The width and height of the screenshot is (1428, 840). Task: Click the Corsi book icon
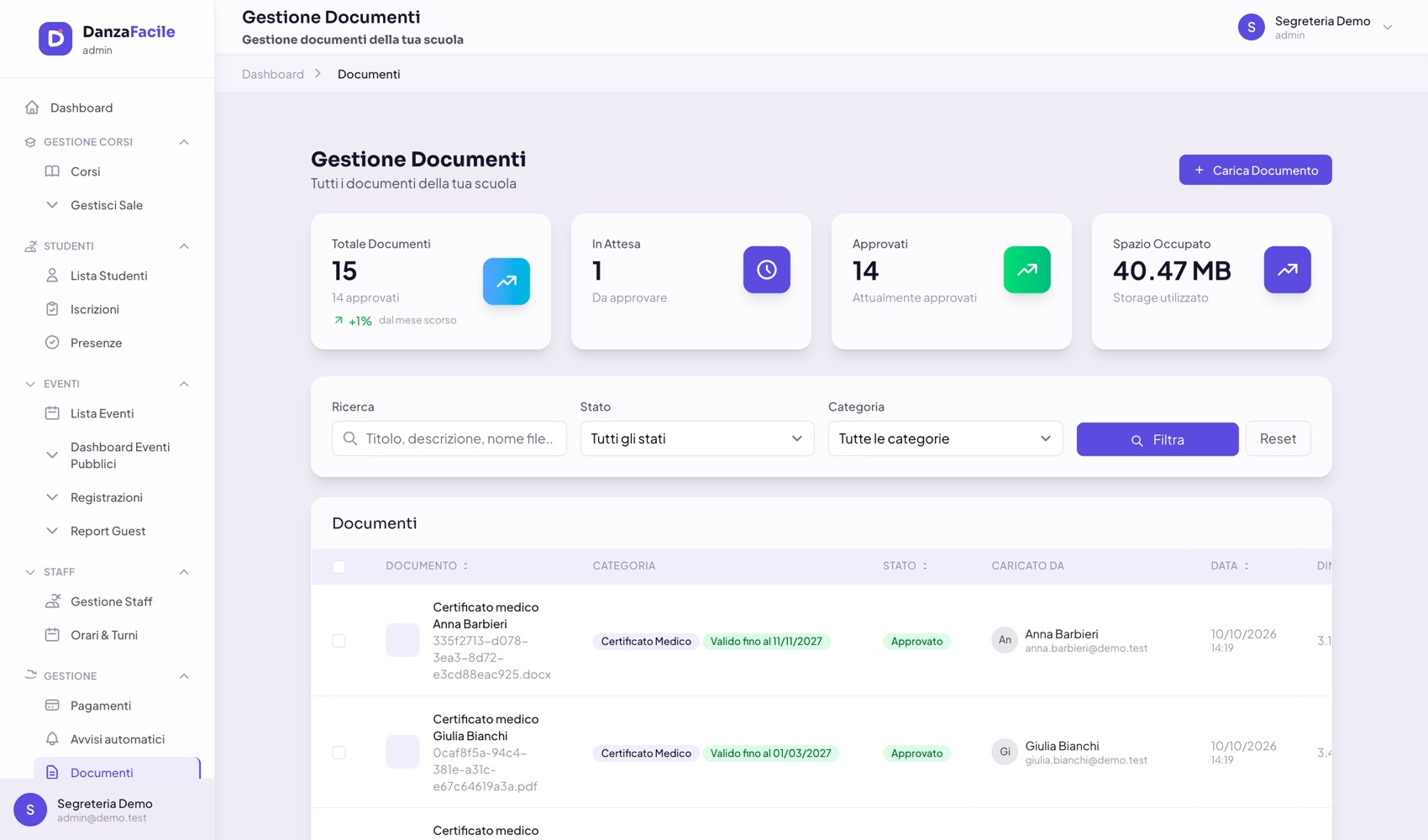(52, 171)
